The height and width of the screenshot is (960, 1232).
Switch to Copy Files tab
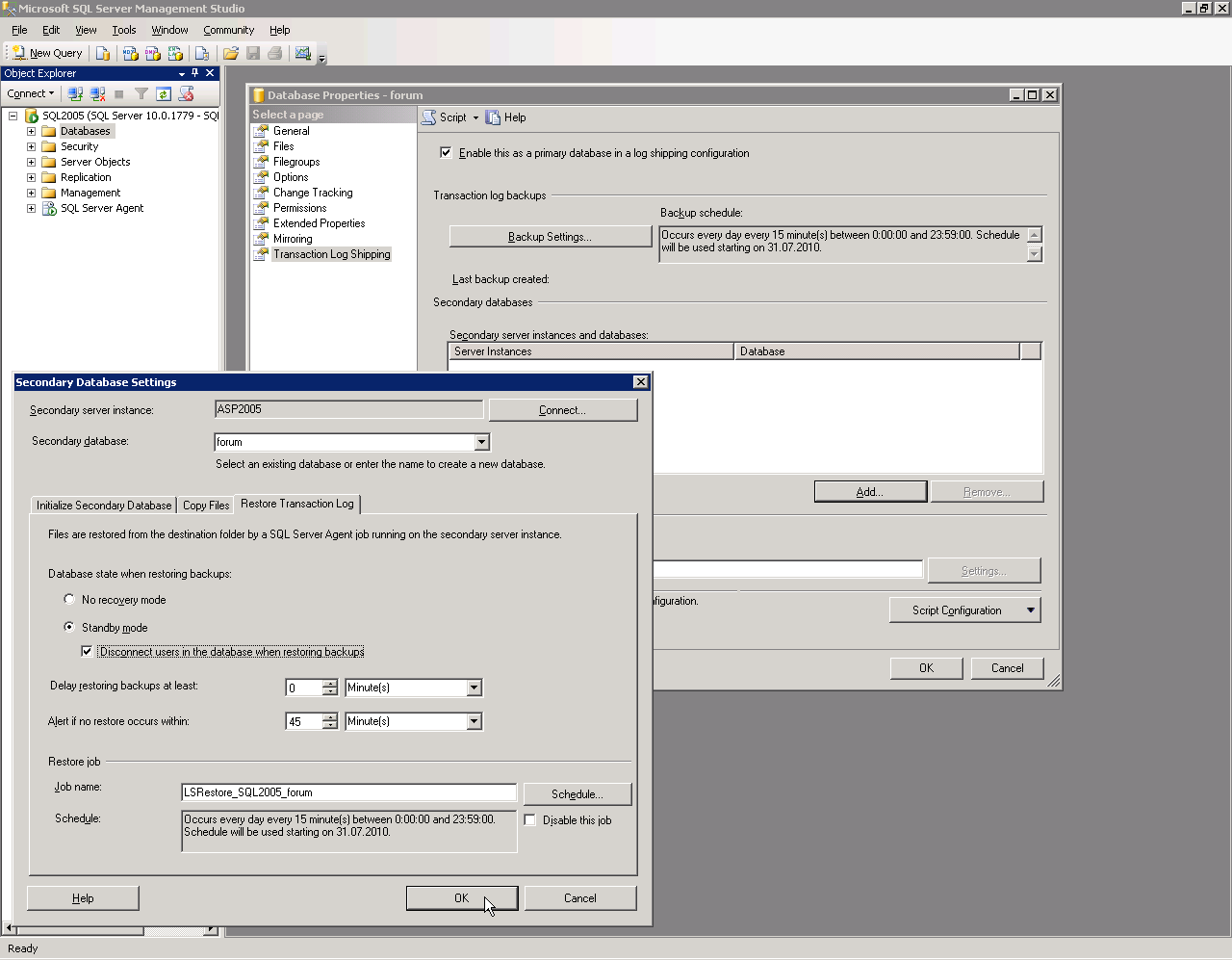(x=206, y=505)
